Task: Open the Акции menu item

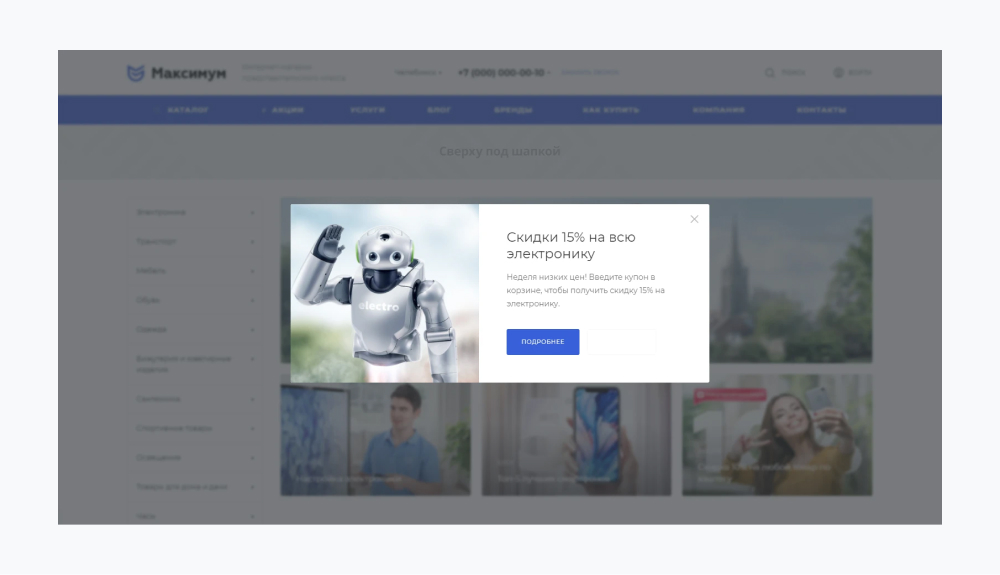Action: point(287,110)
